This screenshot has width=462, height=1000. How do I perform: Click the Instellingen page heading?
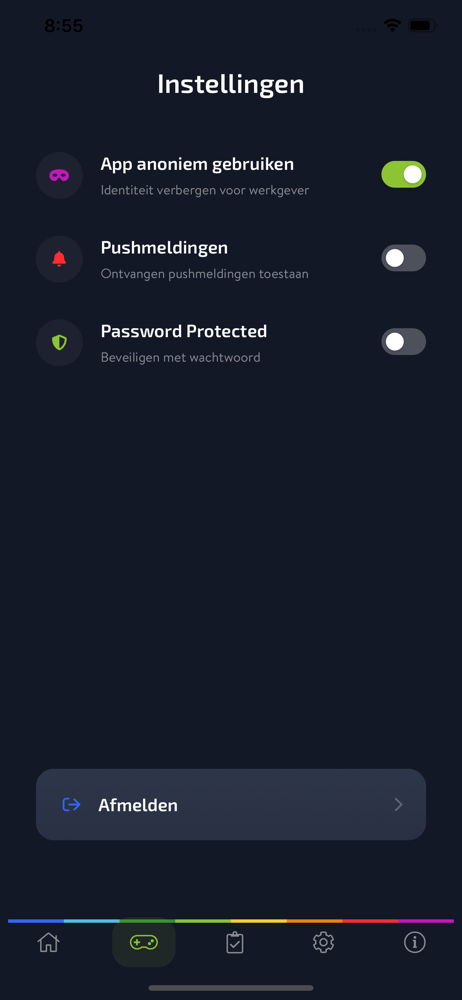click(x=231, y=84)
